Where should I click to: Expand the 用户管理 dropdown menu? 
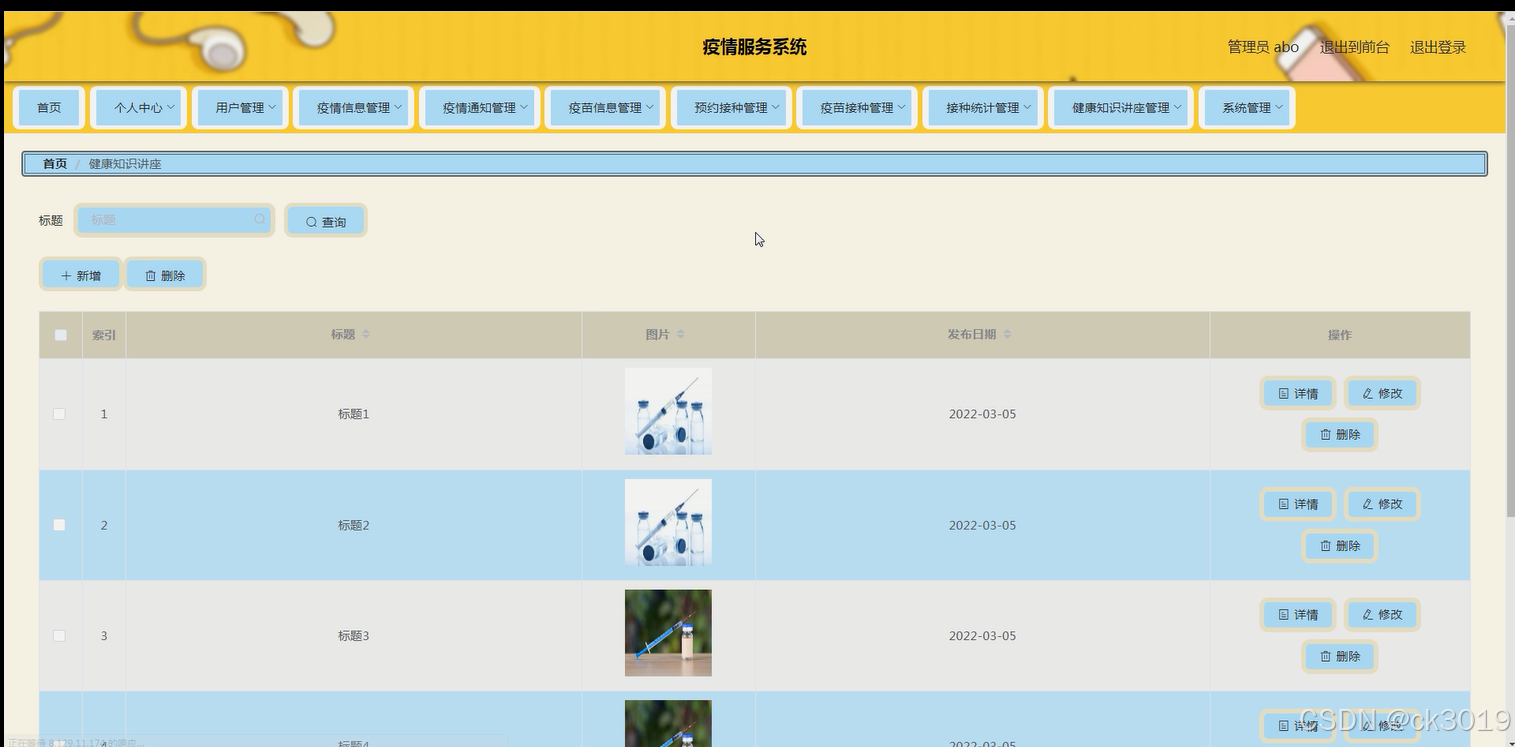tap(240, 108)
